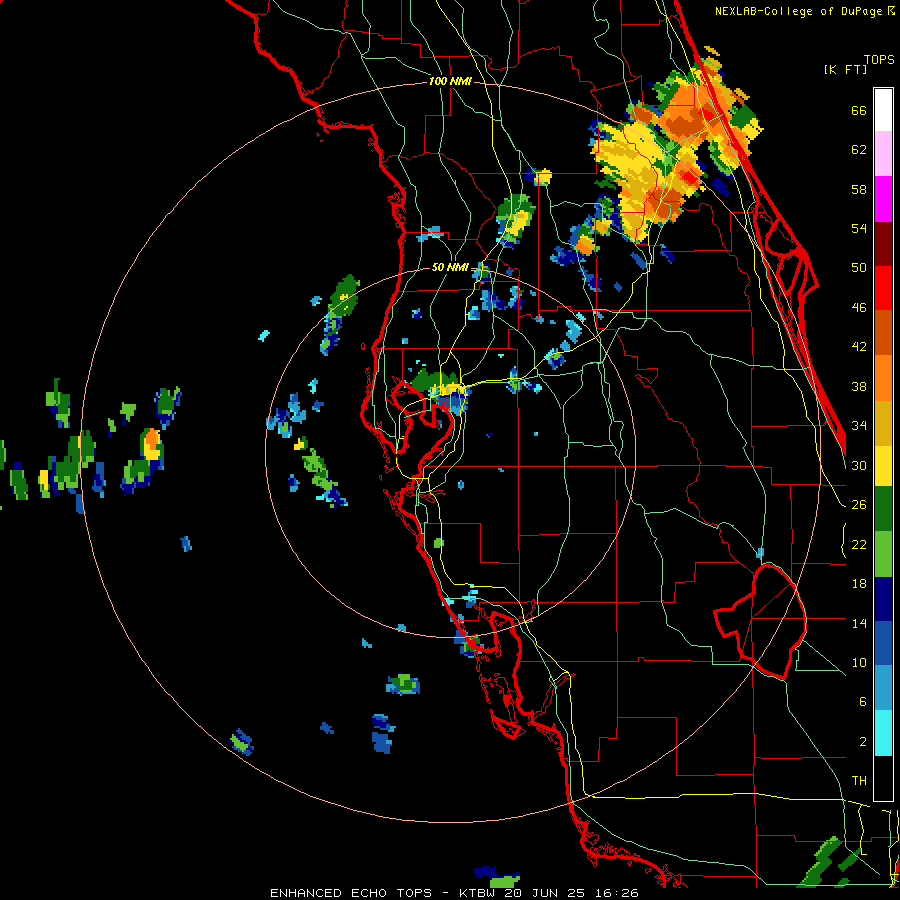Screen dimensions: 900x900
Task: Click the 18 scale value
Action: coord(859,584)
